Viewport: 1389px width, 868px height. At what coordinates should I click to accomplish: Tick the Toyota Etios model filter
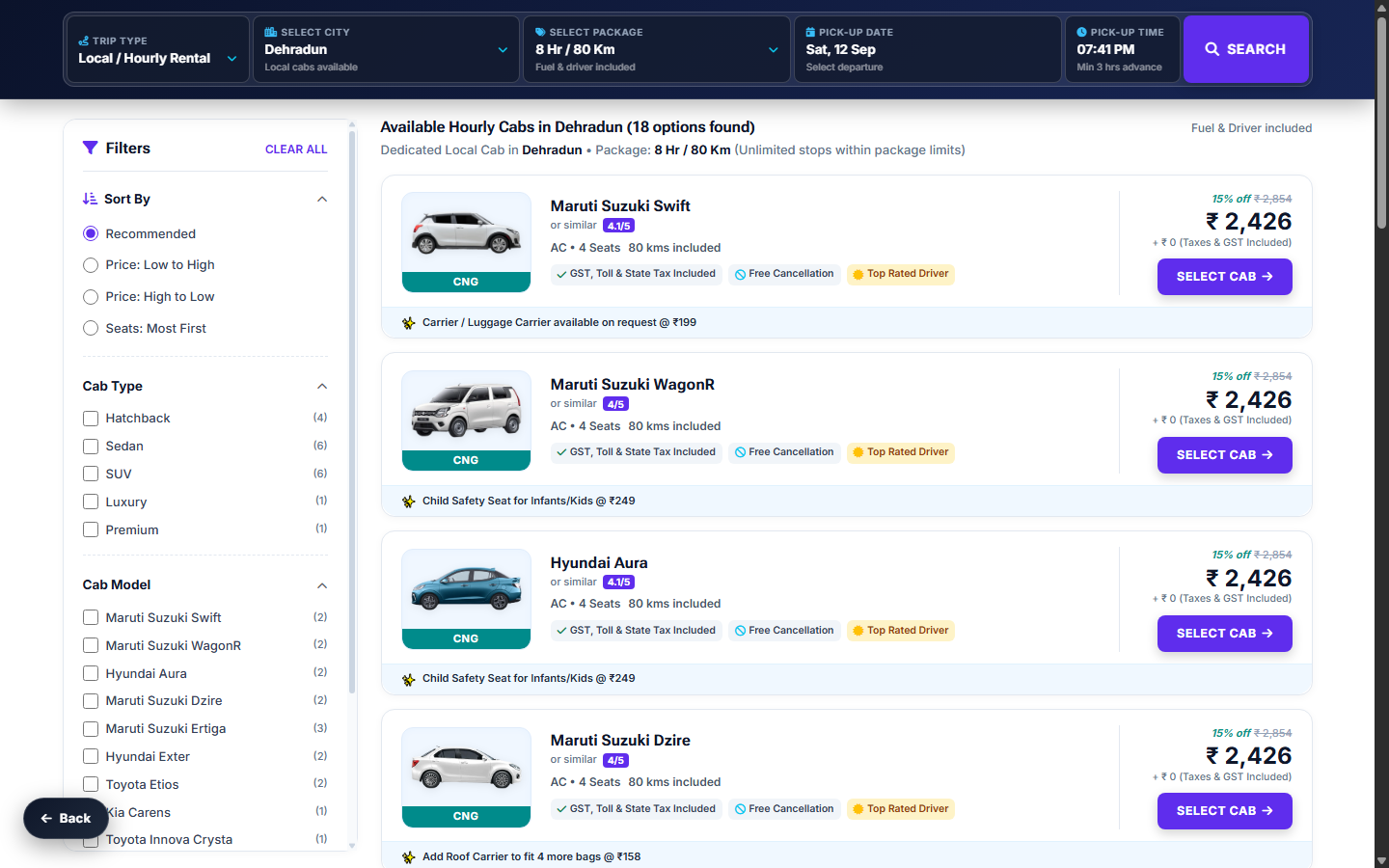click(91, 784)
